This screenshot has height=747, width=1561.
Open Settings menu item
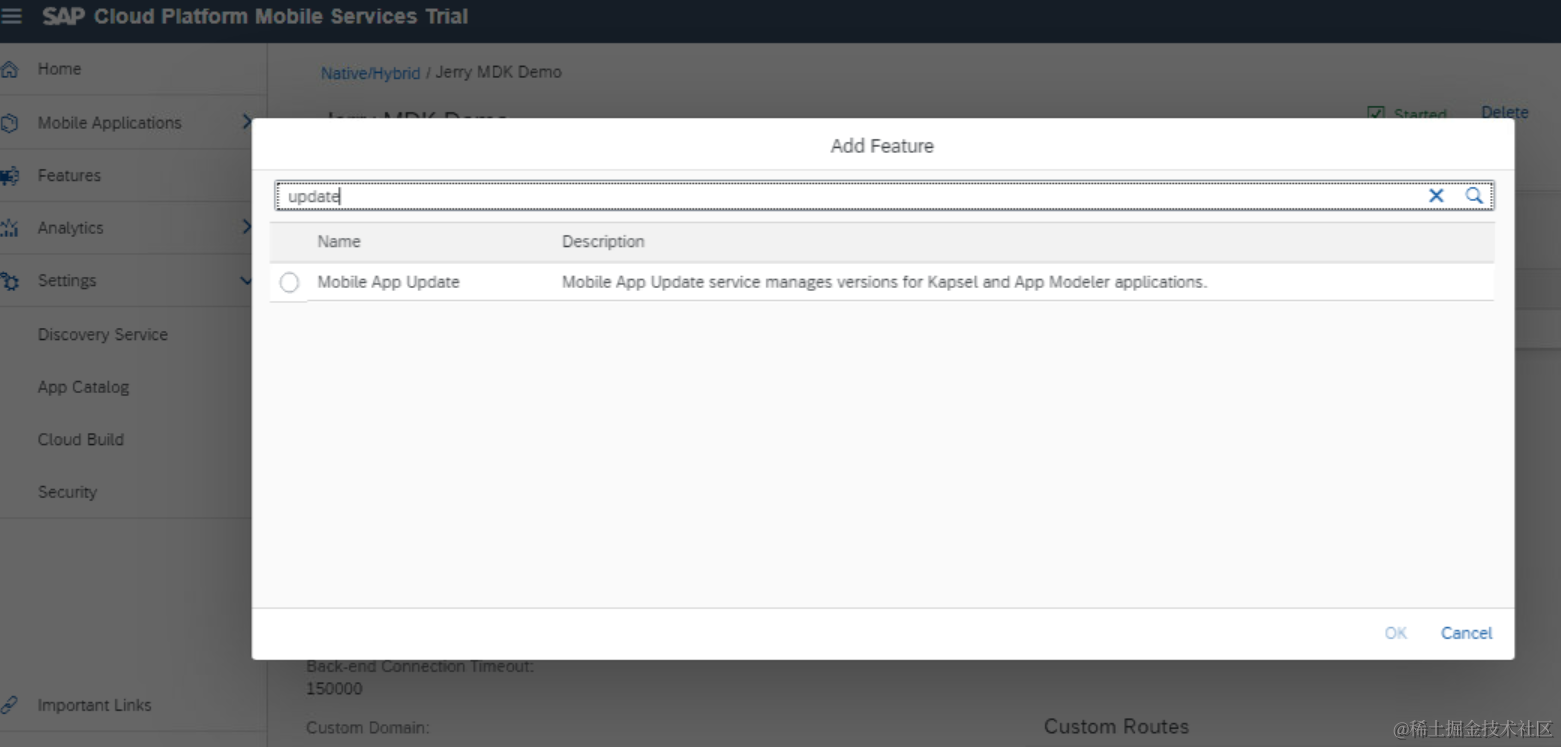pyautogui.click(x=67, y=281)
